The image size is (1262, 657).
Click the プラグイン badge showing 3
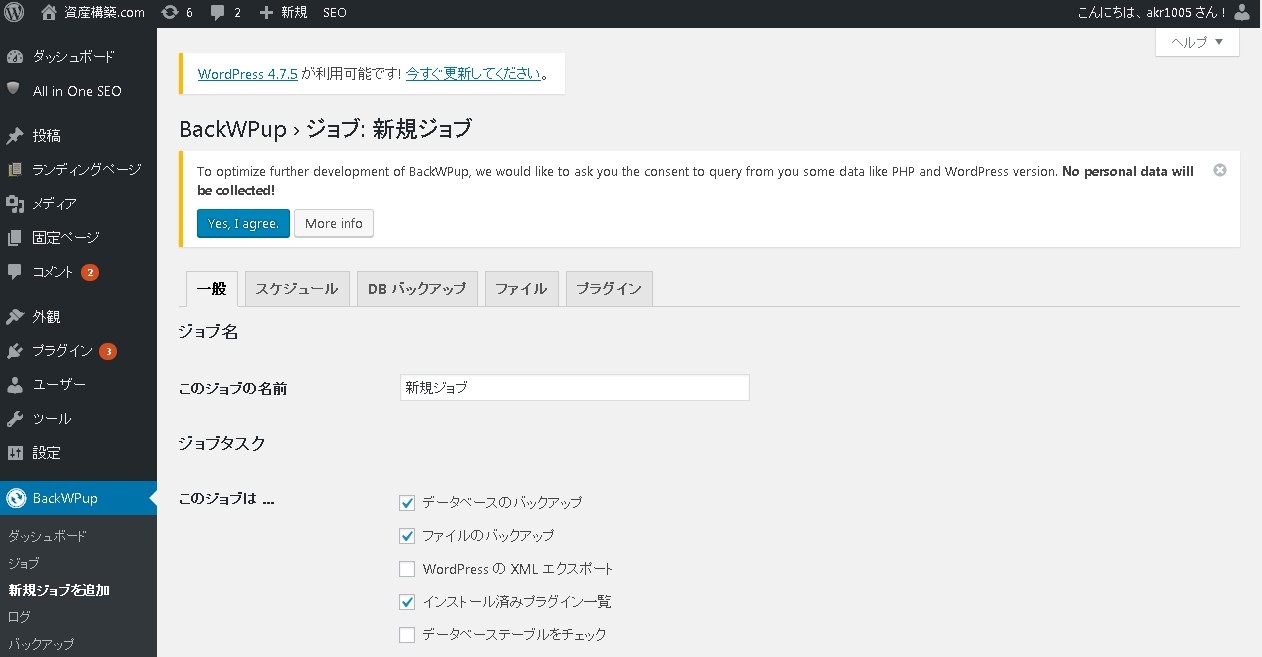pos(108,351)
